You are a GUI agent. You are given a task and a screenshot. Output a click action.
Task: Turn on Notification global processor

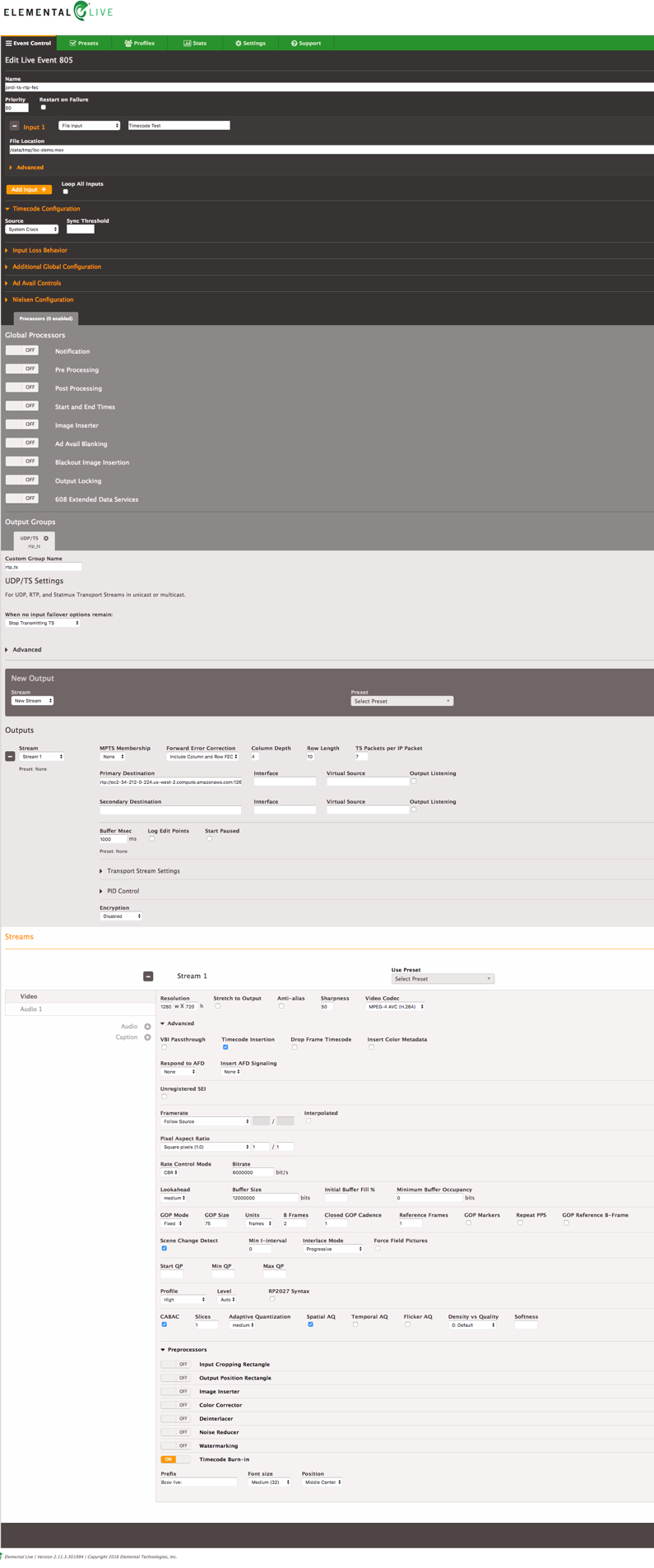22,350
